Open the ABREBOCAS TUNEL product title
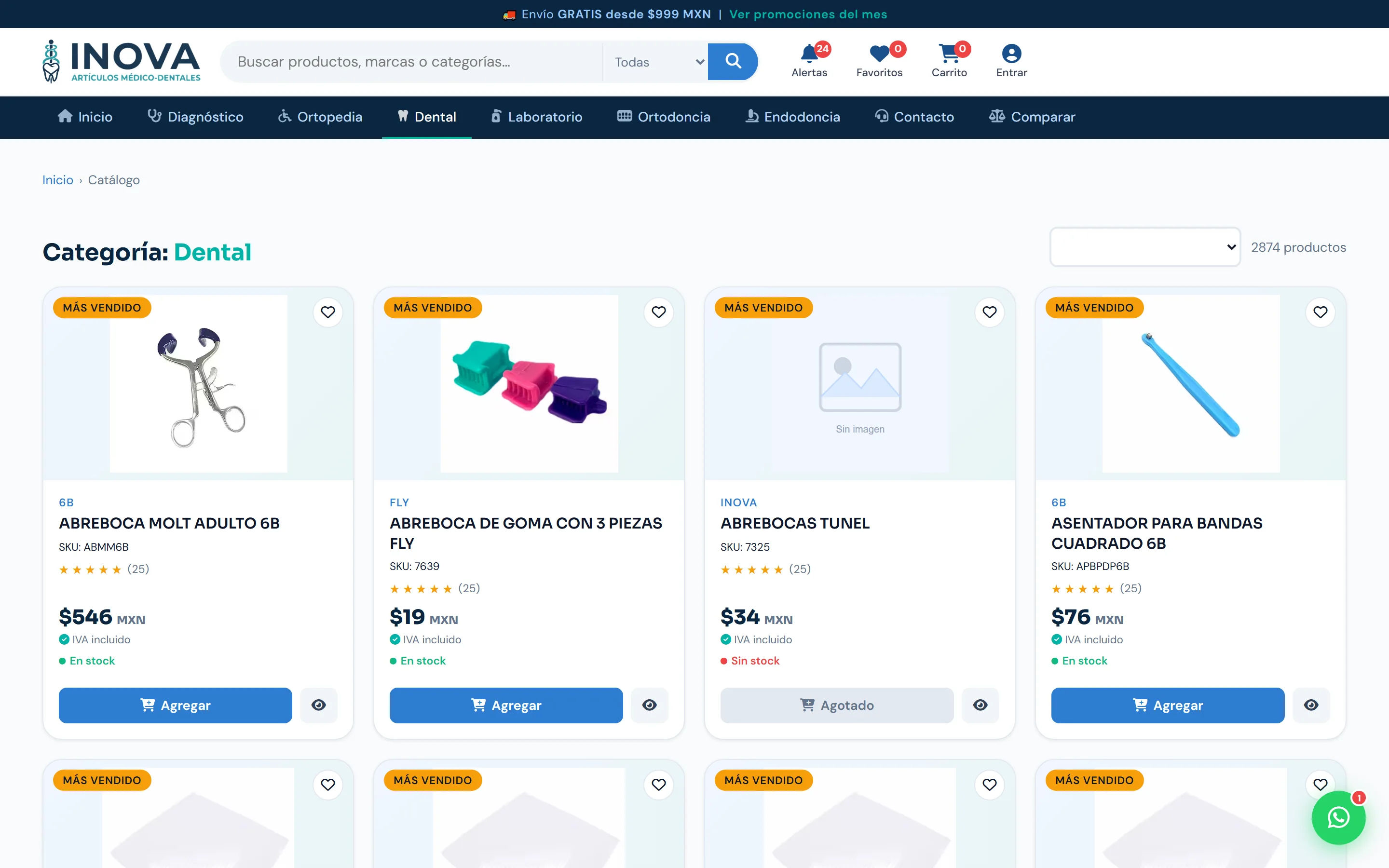This screenshot has height=868, width=1389. 795,523
